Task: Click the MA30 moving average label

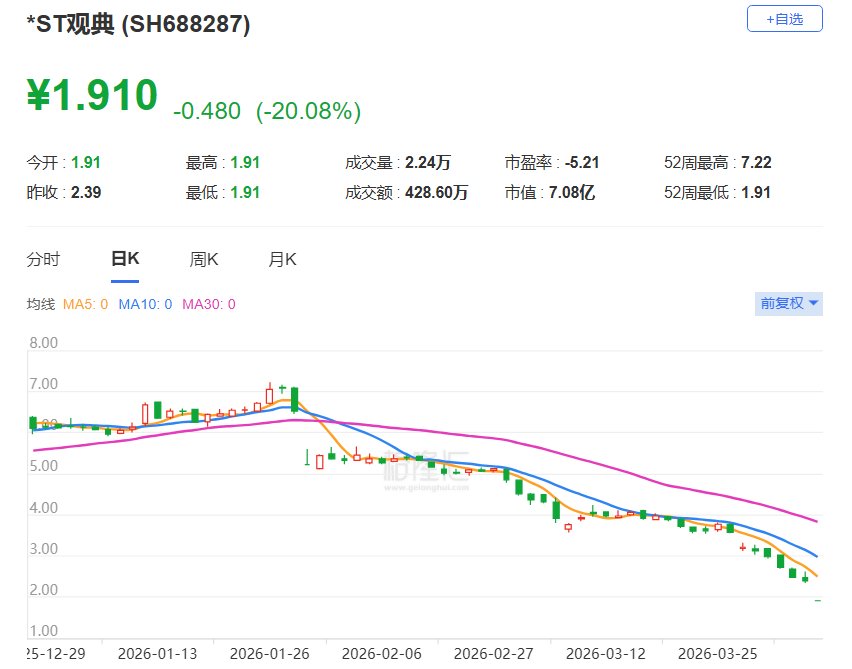Action: [x=209, y=304]
